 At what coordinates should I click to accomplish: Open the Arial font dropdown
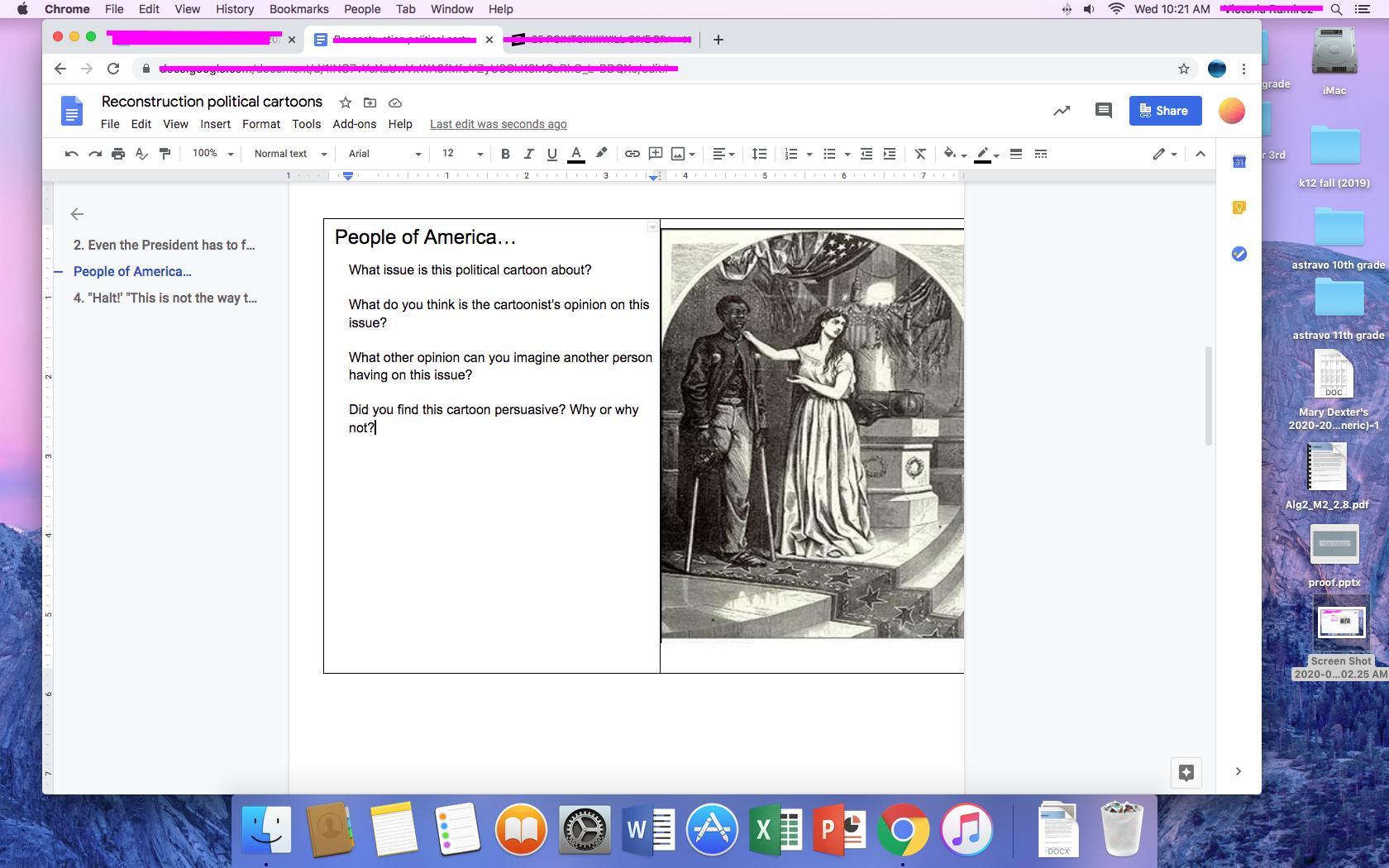click(x=384, y=154)
